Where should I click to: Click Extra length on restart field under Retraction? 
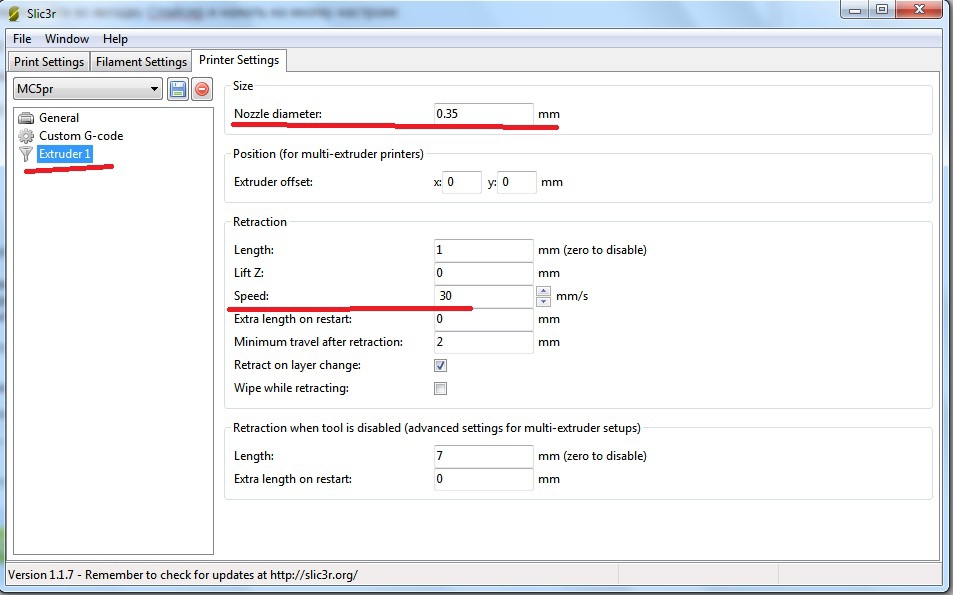tap(483, 320)
